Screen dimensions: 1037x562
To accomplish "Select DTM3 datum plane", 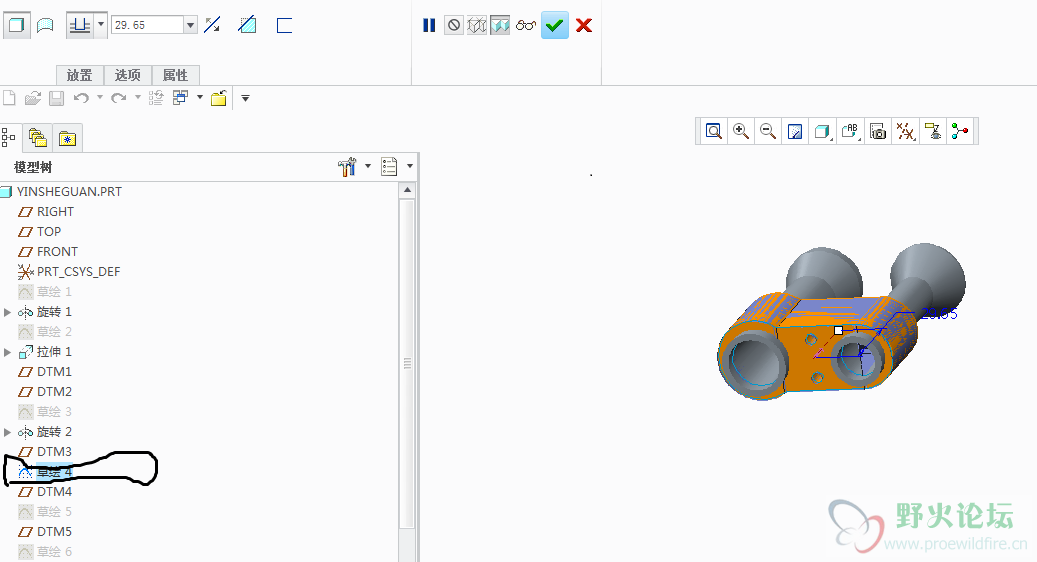I will point(54,452).
